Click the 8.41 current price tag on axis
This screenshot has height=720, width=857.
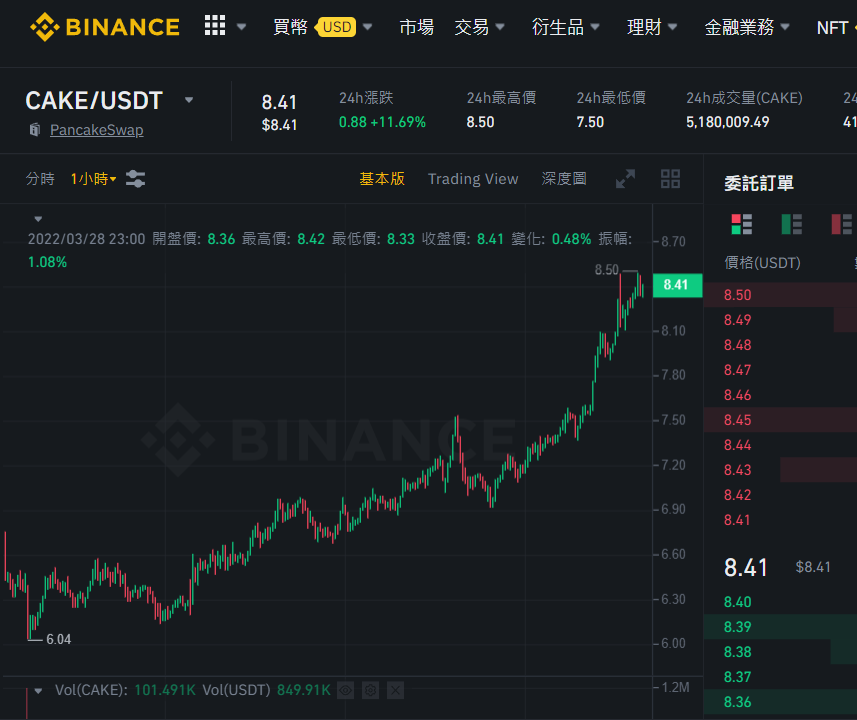pos(677,285)
